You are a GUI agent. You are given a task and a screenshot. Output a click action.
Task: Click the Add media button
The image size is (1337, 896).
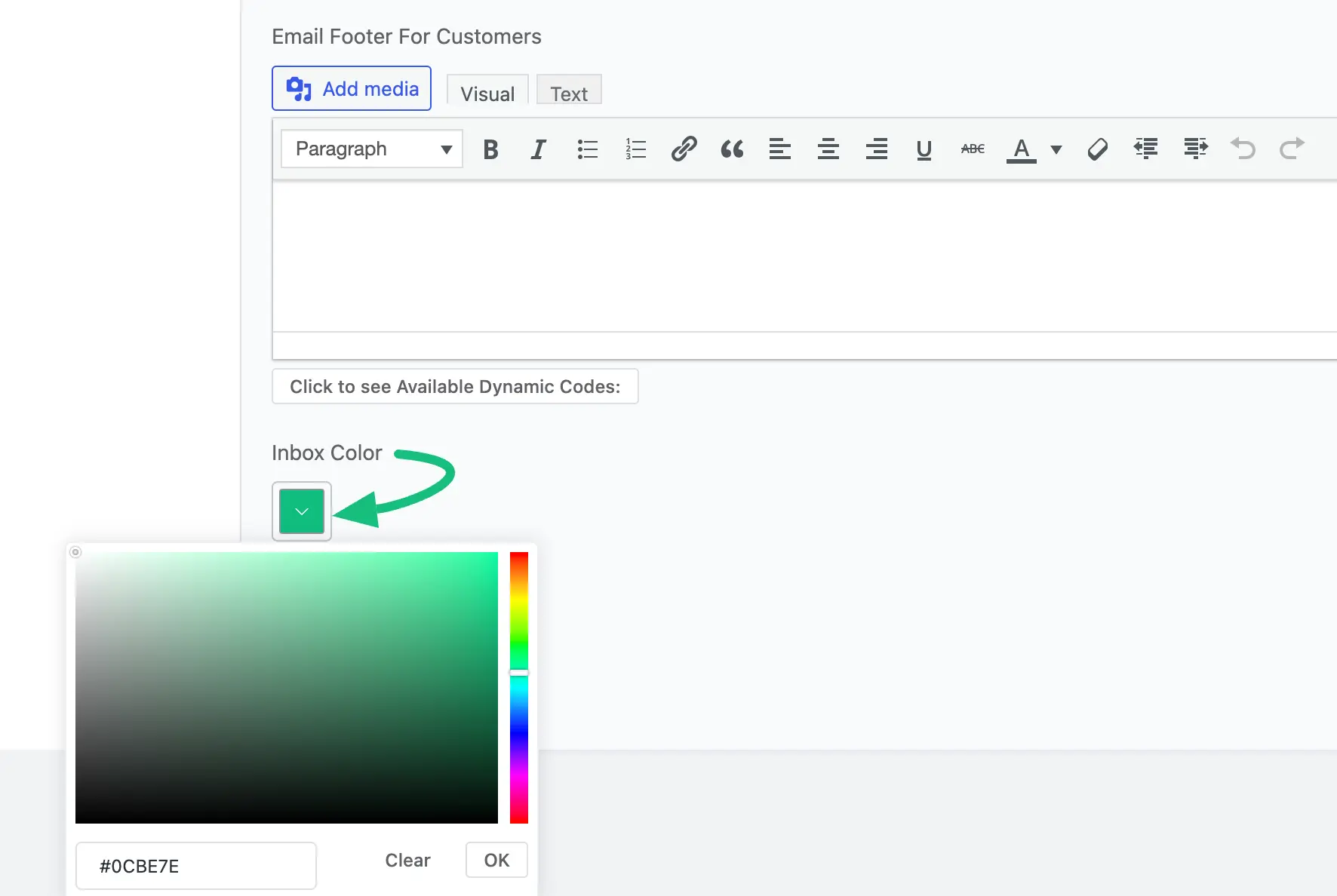(x=352, y=88)
